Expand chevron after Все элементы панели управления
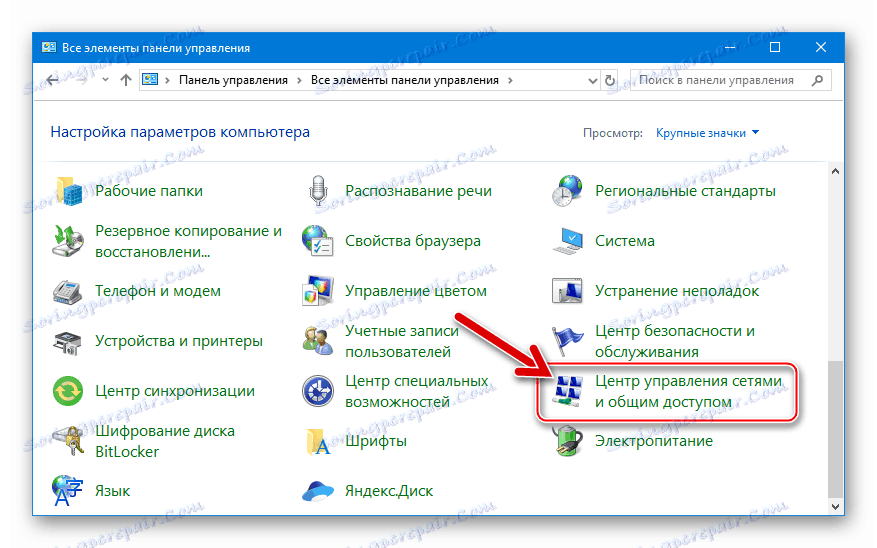The height and width of the screenshot is (548, 877). click(510, 80)
